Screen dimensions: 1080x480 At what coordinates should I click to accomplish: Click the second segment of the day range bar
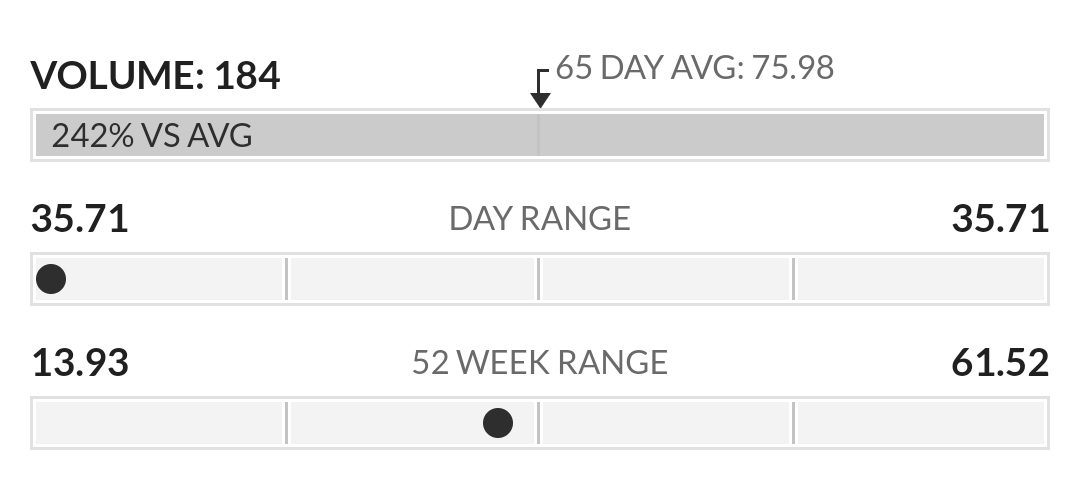pyautogui.click(x=412, y=279)
